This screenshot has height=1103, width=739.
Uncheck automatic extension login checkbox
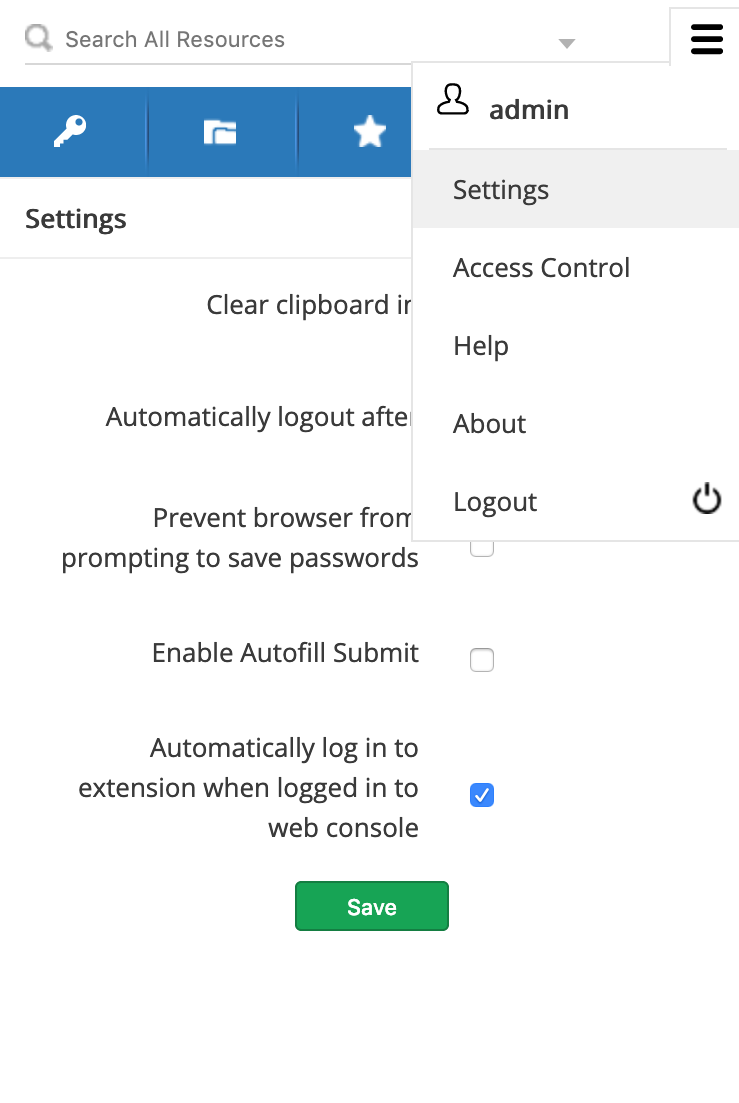click(x=482, y=795)
